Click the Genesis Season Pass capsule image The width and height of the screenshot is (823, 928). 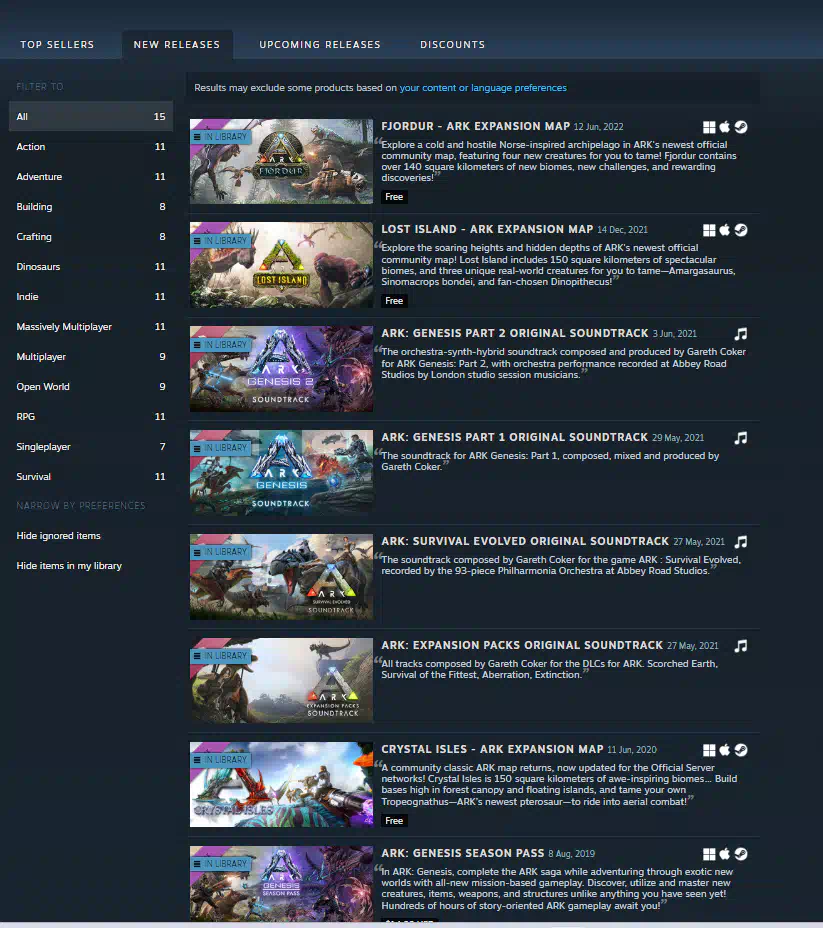pyautogui.click(x=282, y=884)
